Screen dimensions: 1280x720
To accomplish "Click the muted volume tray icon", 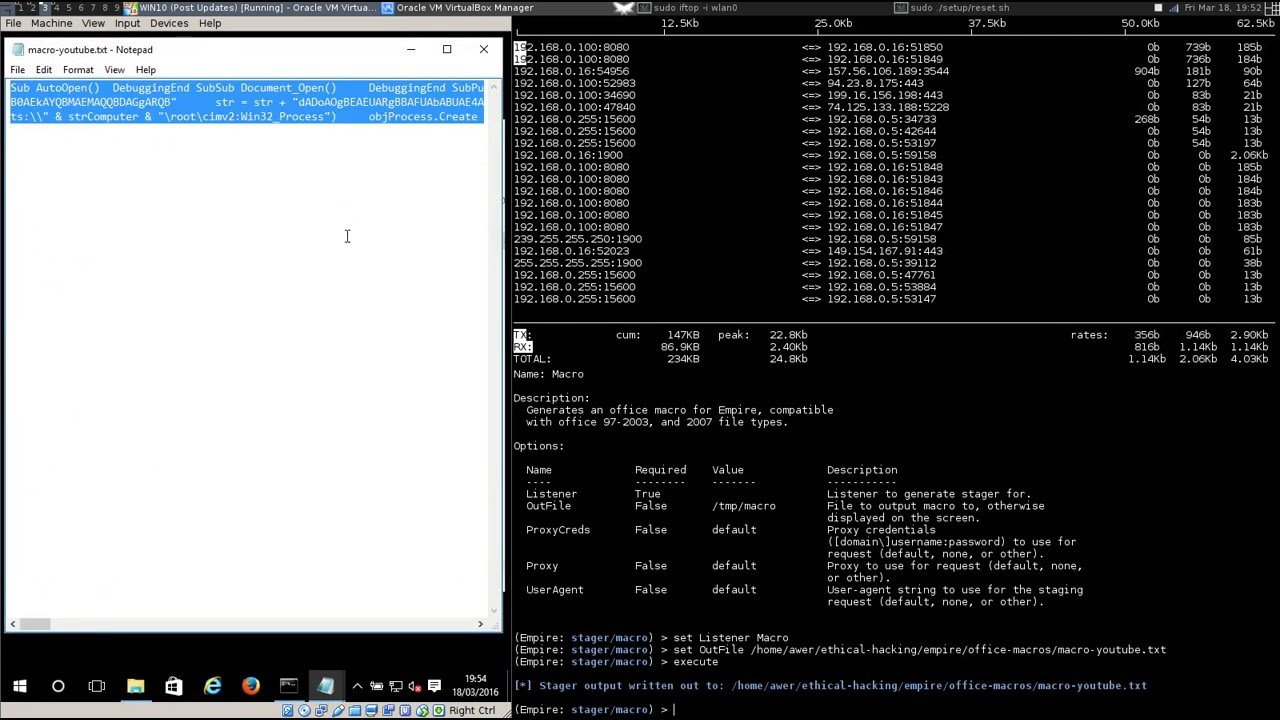I will (415, 686).
